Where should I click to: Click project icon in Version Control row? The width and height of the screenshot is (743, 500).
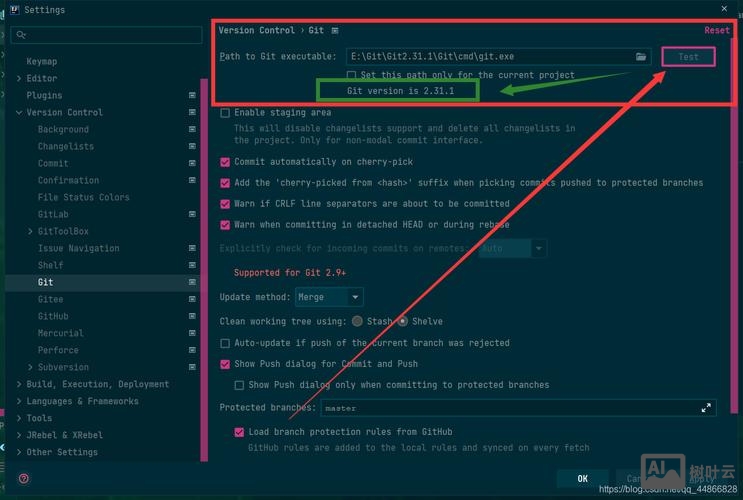(192, 112)
